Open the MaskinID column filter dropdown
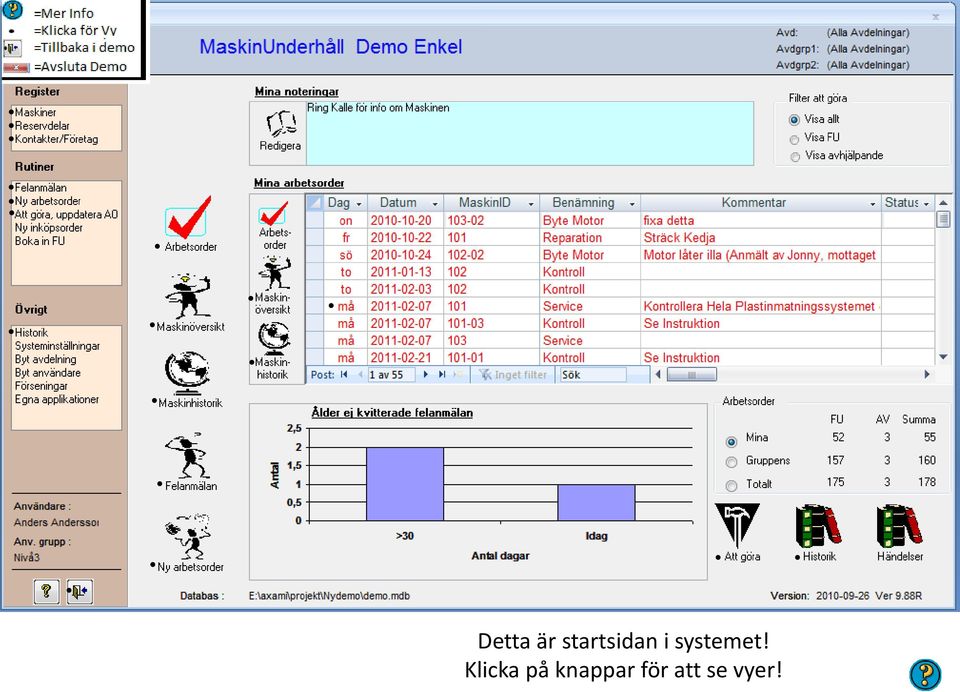The width and height of the screenshot is (960, 692). (531, 203)
